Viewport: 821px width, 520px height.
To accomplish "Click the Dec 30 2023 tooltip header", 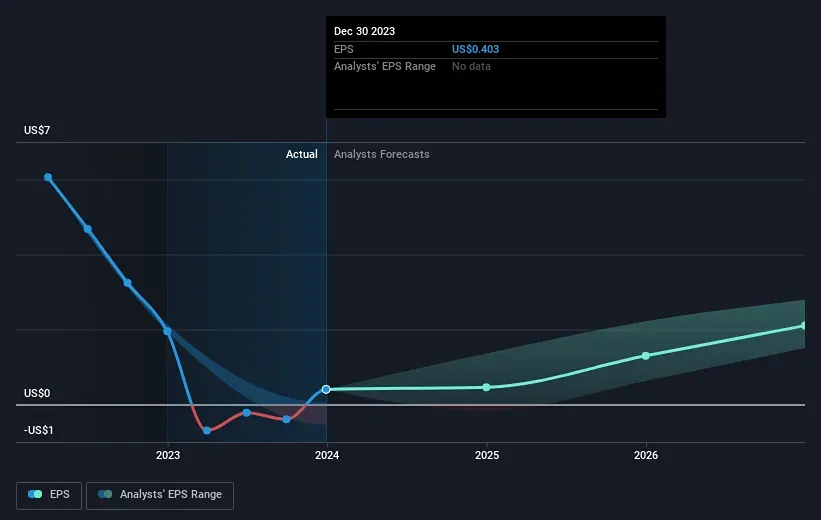I will (x=365, y=31).
